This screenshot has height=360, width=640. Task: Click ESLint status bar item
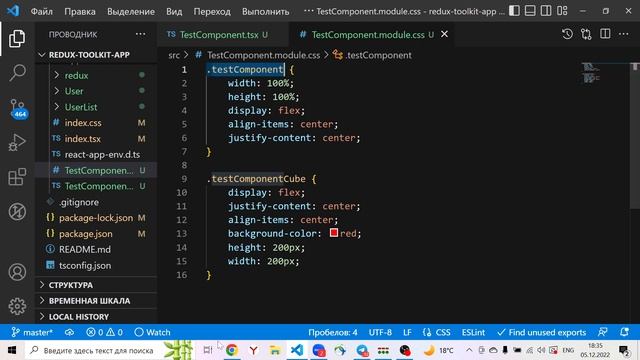point(473,332)
